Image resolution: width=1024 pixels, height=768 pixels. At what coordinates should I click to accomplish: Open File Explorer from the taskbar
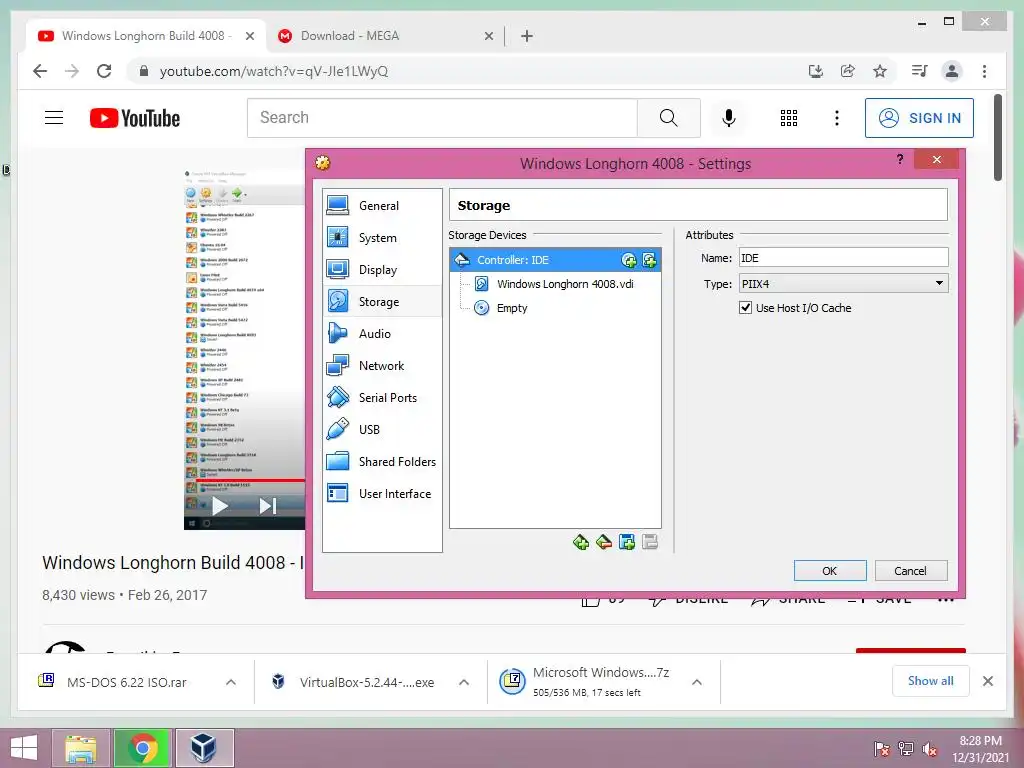[82, 748]
